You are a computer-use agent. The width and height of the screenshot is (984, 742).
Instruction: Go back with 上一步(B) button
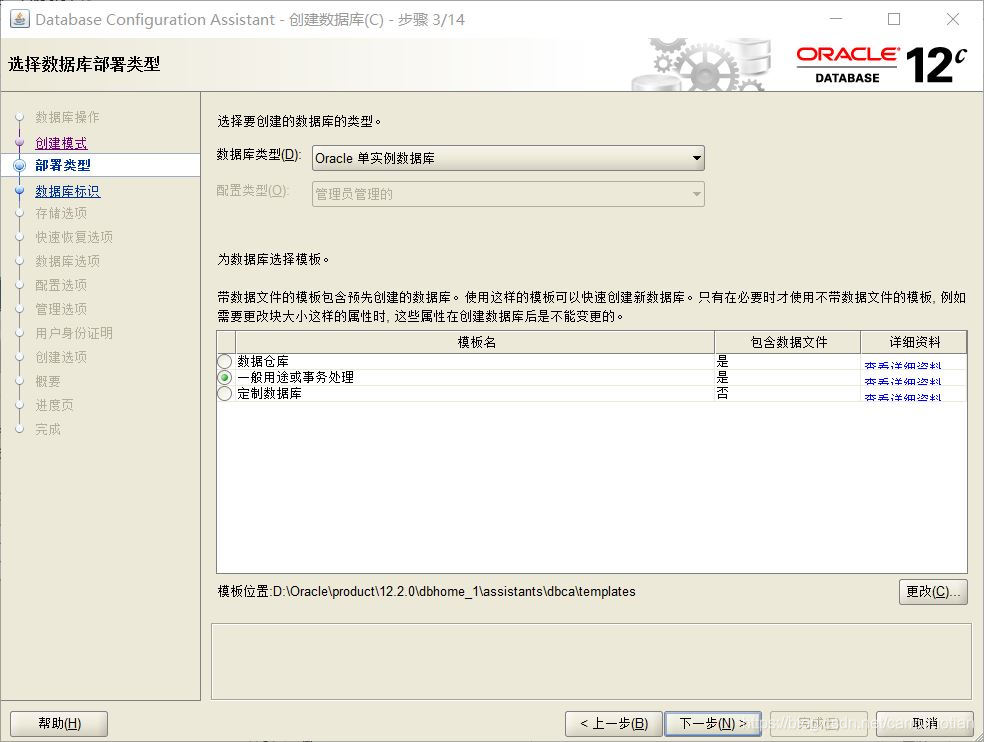(614, 724)
